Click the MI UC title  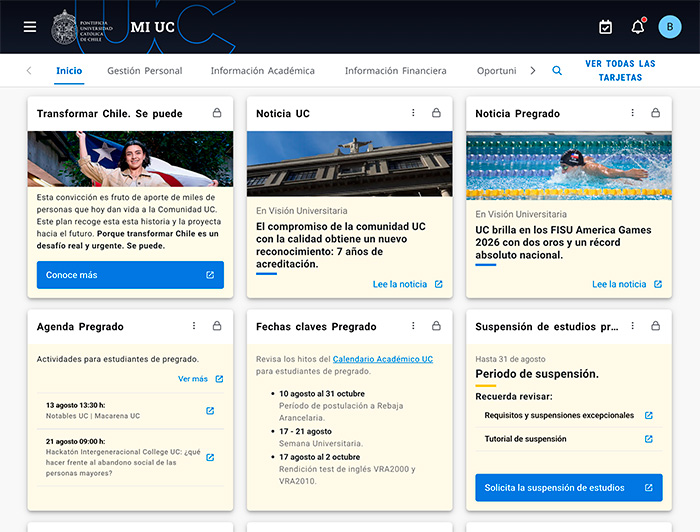(153, 27)
